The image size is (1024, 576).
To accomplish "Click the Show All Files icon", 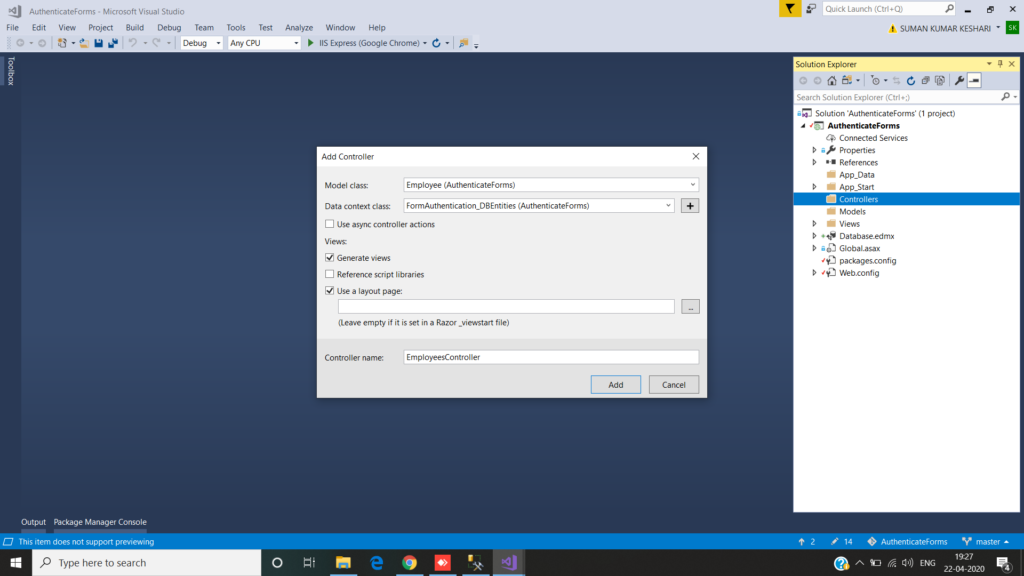I will tap(940, 80).
